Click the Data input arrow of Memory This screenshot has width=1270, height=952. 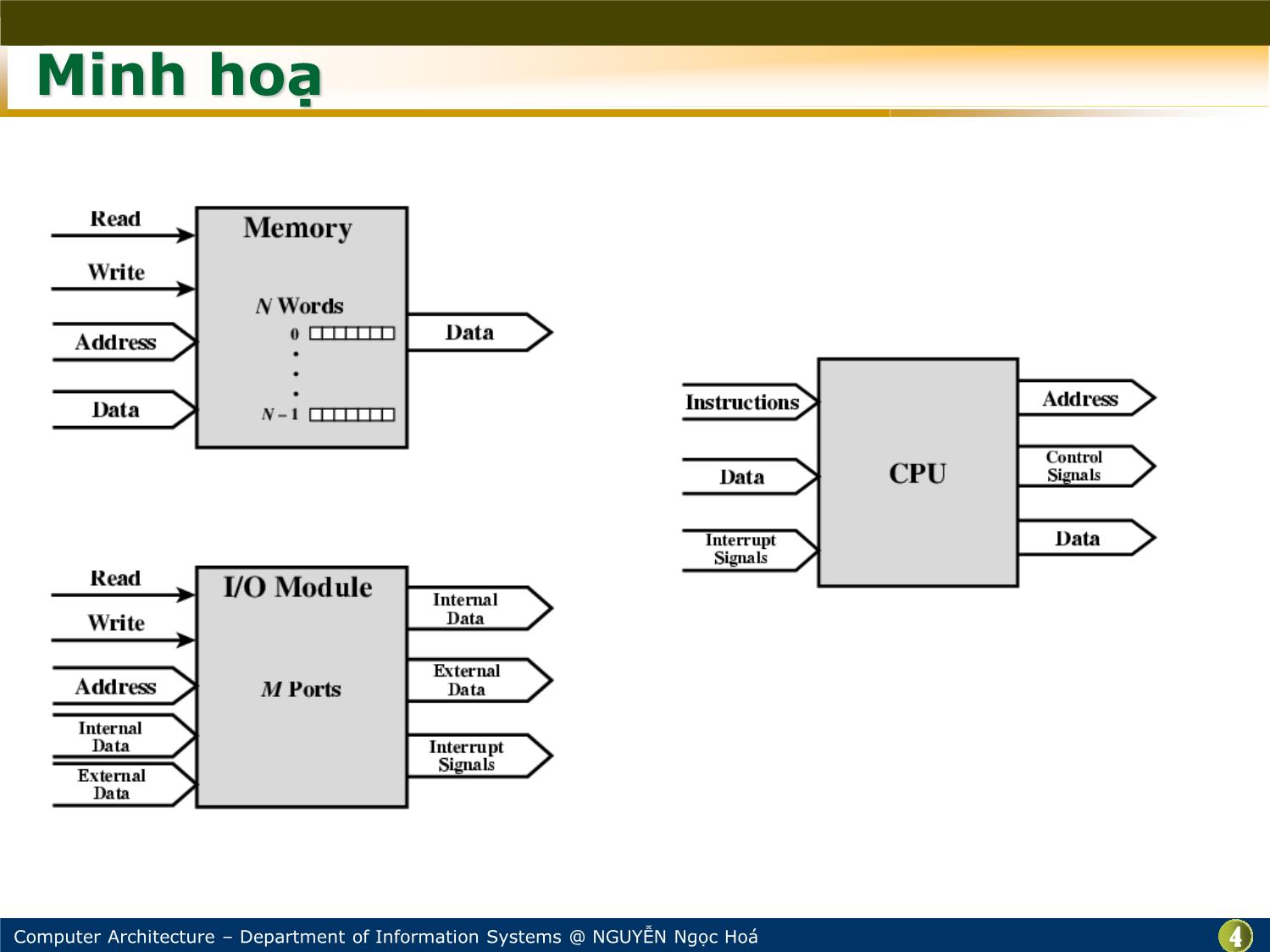[x=125, y=410]
